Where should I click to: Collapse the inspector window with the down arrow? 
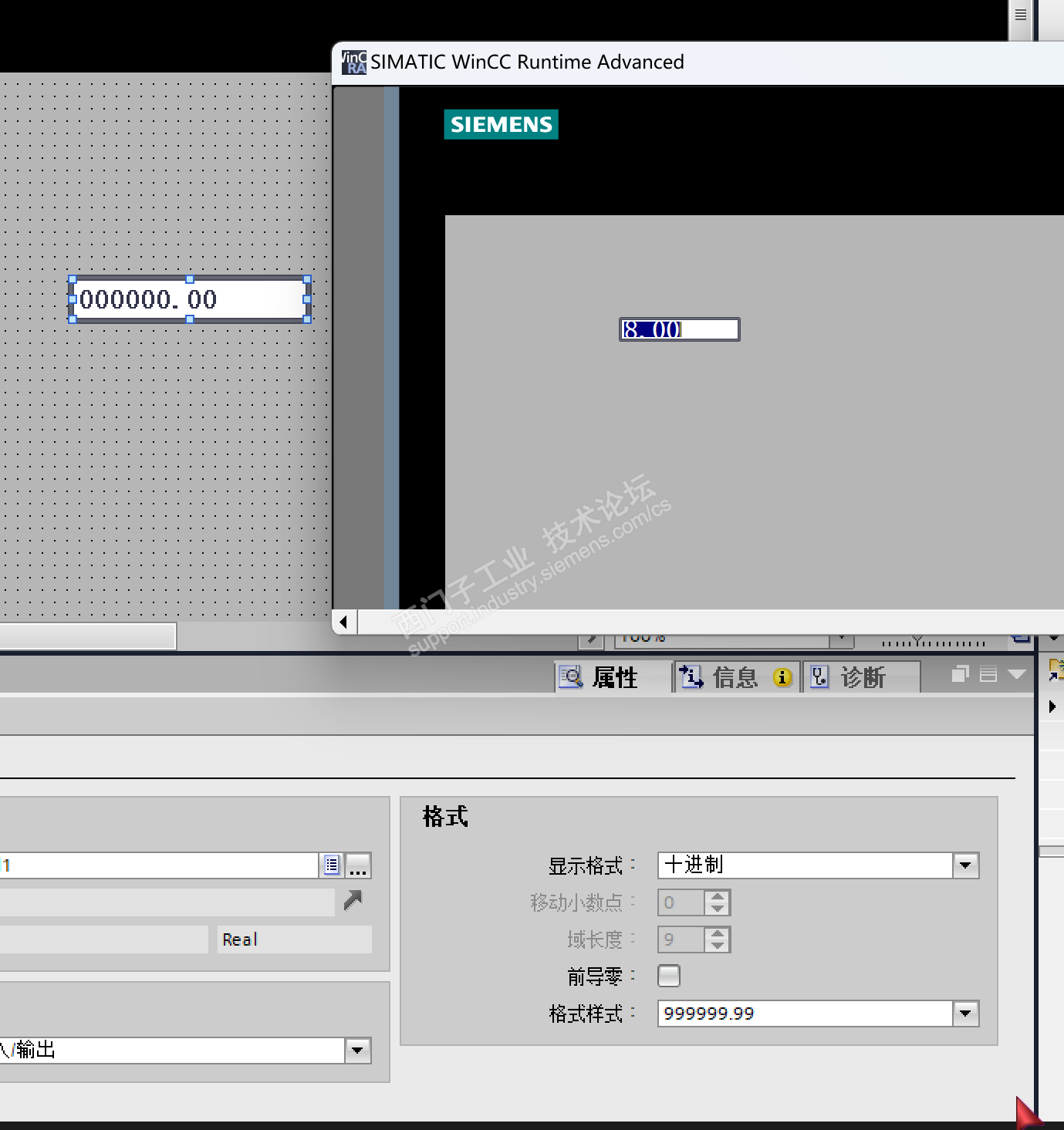tap(1017, 674)
